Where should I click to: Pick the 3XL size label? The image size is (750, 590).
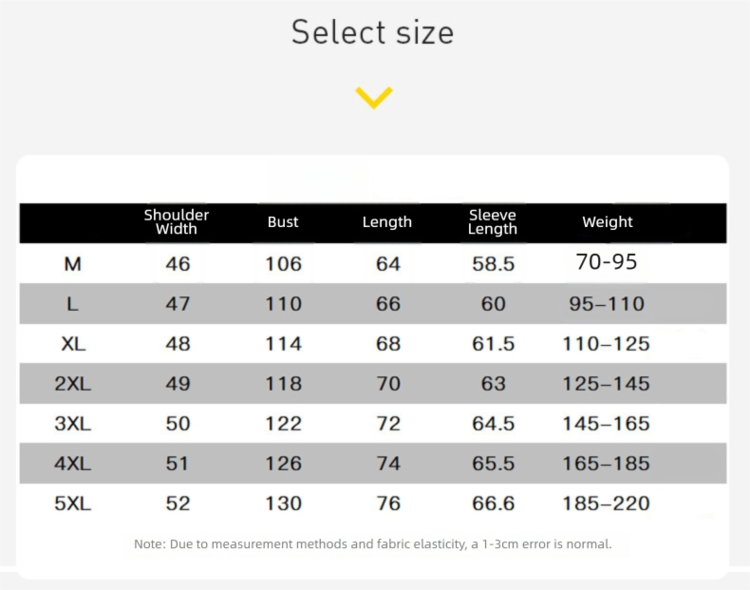click(73, 424)
